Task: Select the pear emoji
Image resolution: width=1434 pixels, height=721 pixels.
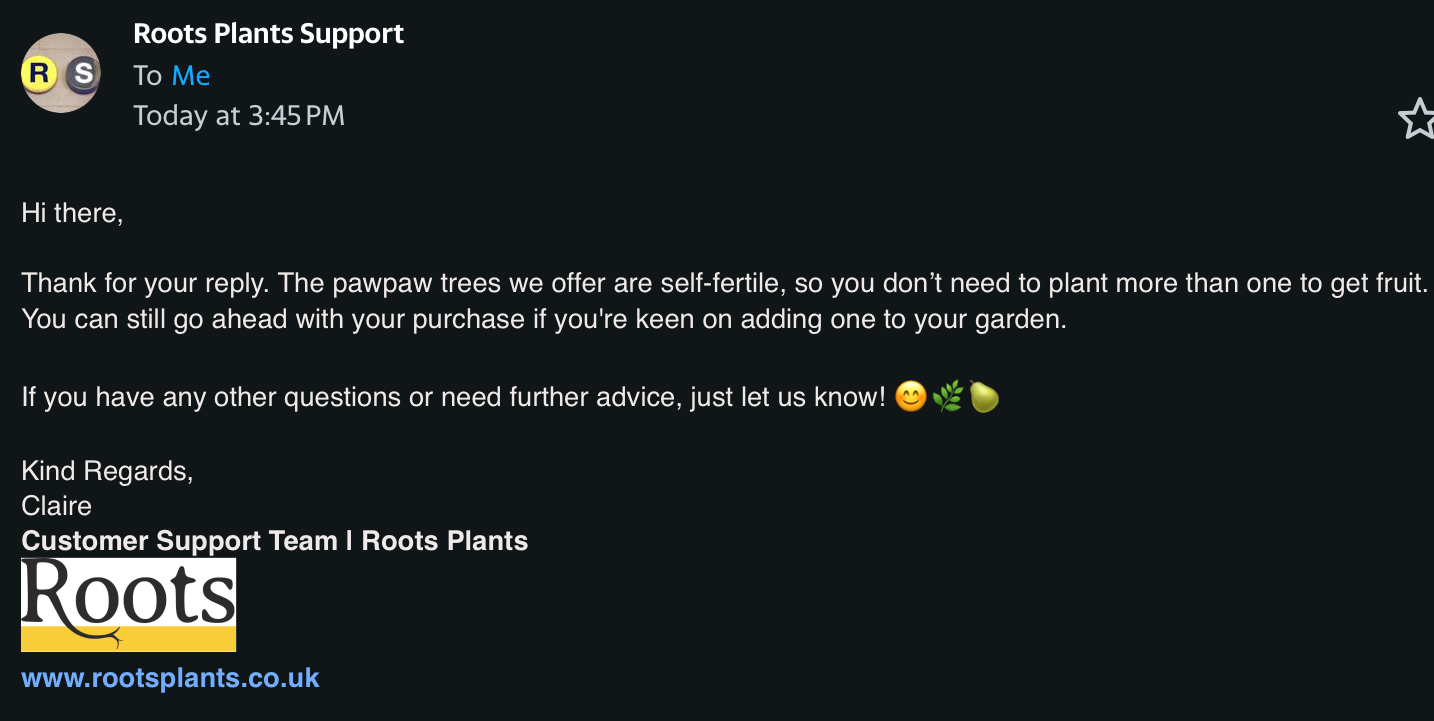Action: point(983,398)
